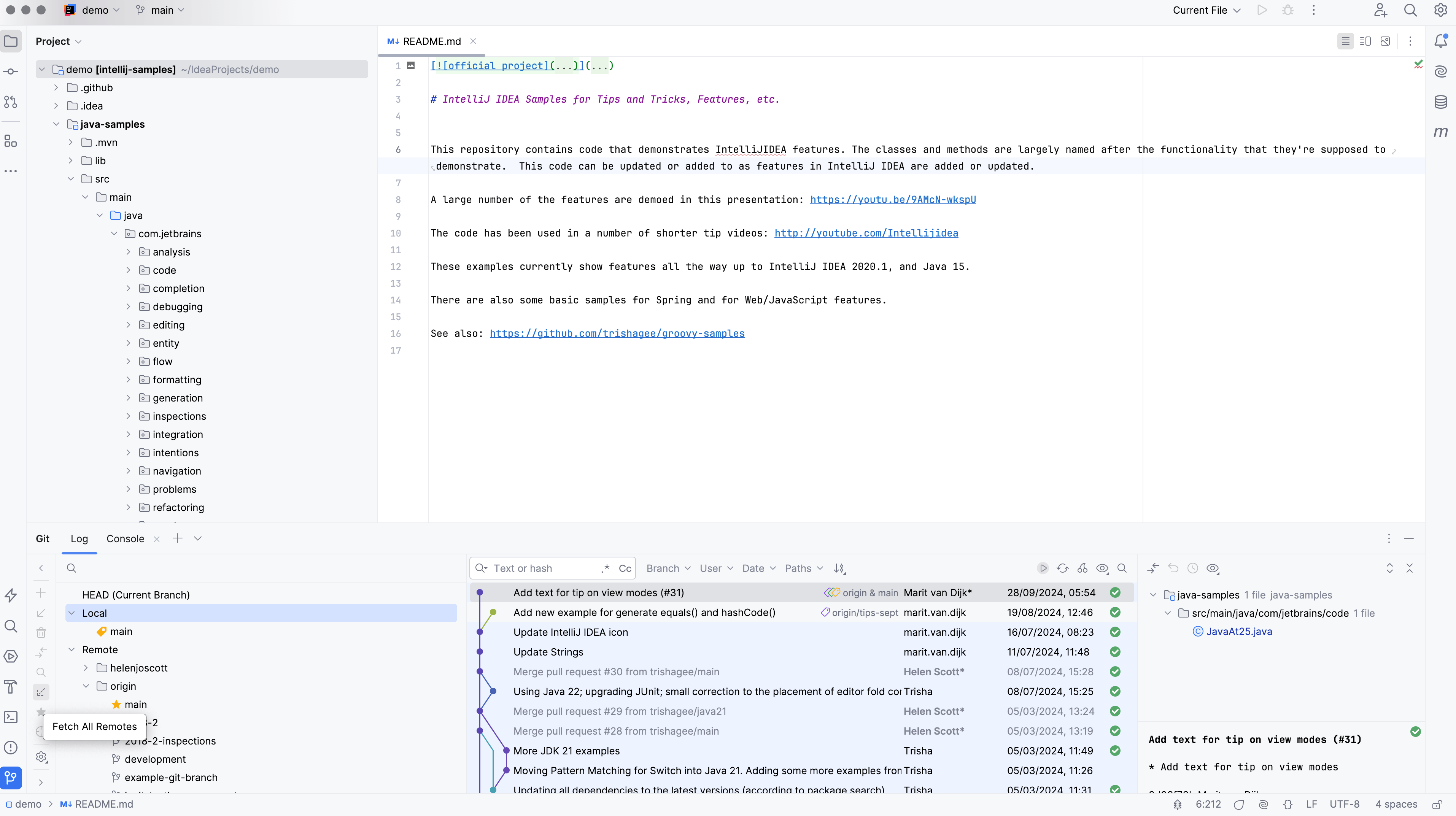This screenshot has width=1456, height=816.
Task: Open the Current File run configuration dropdown
Action: [x=1206, y=10]
